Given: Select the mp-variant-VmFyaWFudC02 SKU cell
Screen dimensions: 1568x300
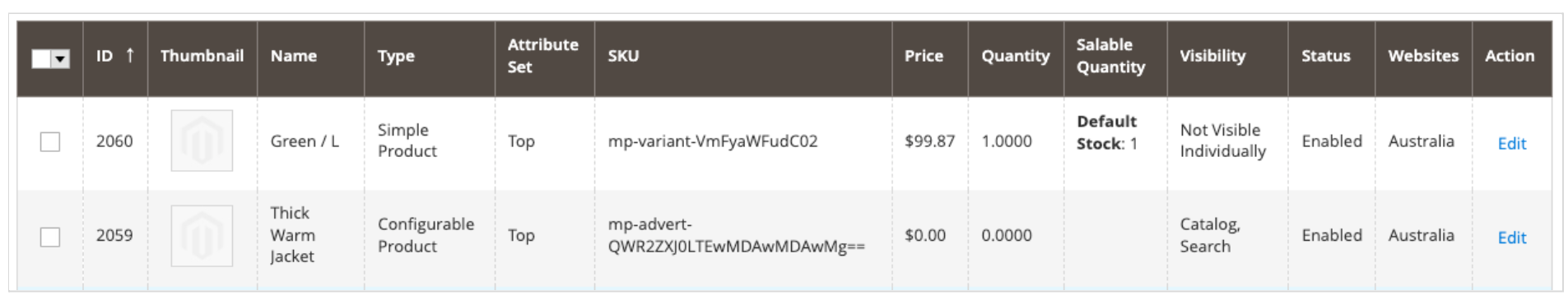Looking at the screenshot, I should [x=713, y=141].
